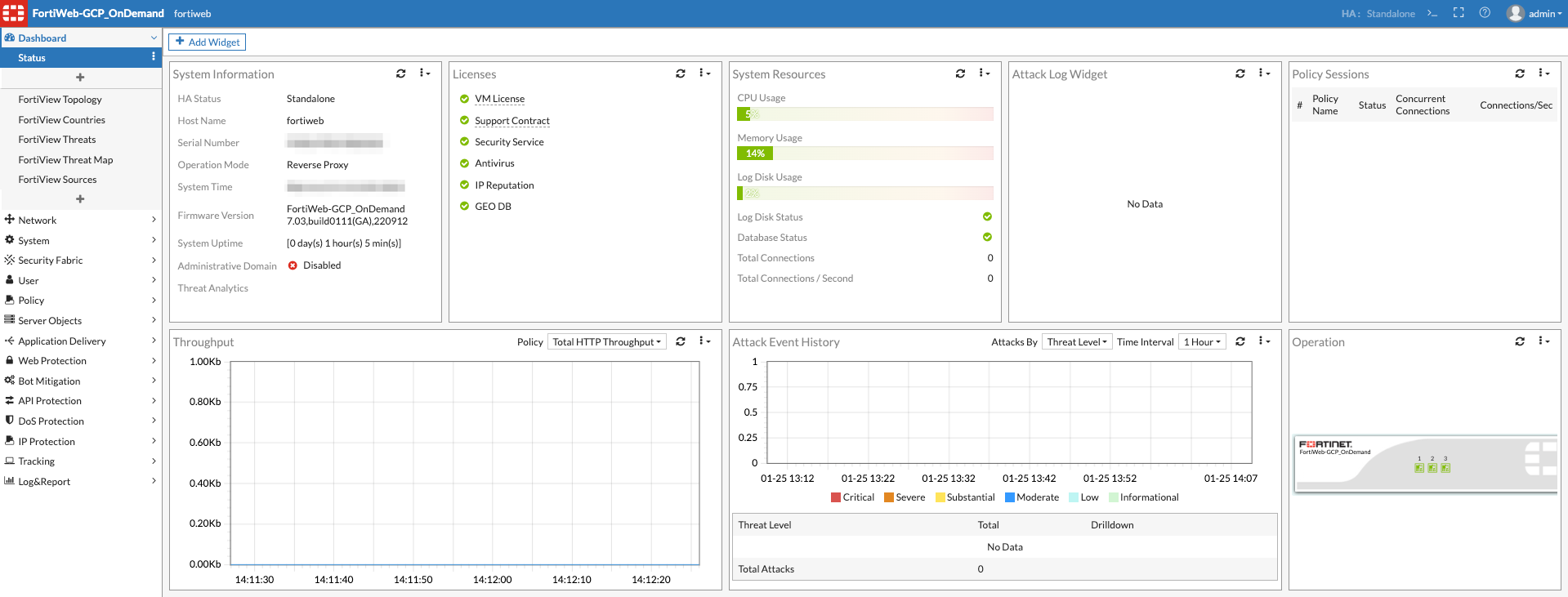This screenshot has height=597, width=1568.
Task: Refresh the Operation widget
Action: 1520,341
